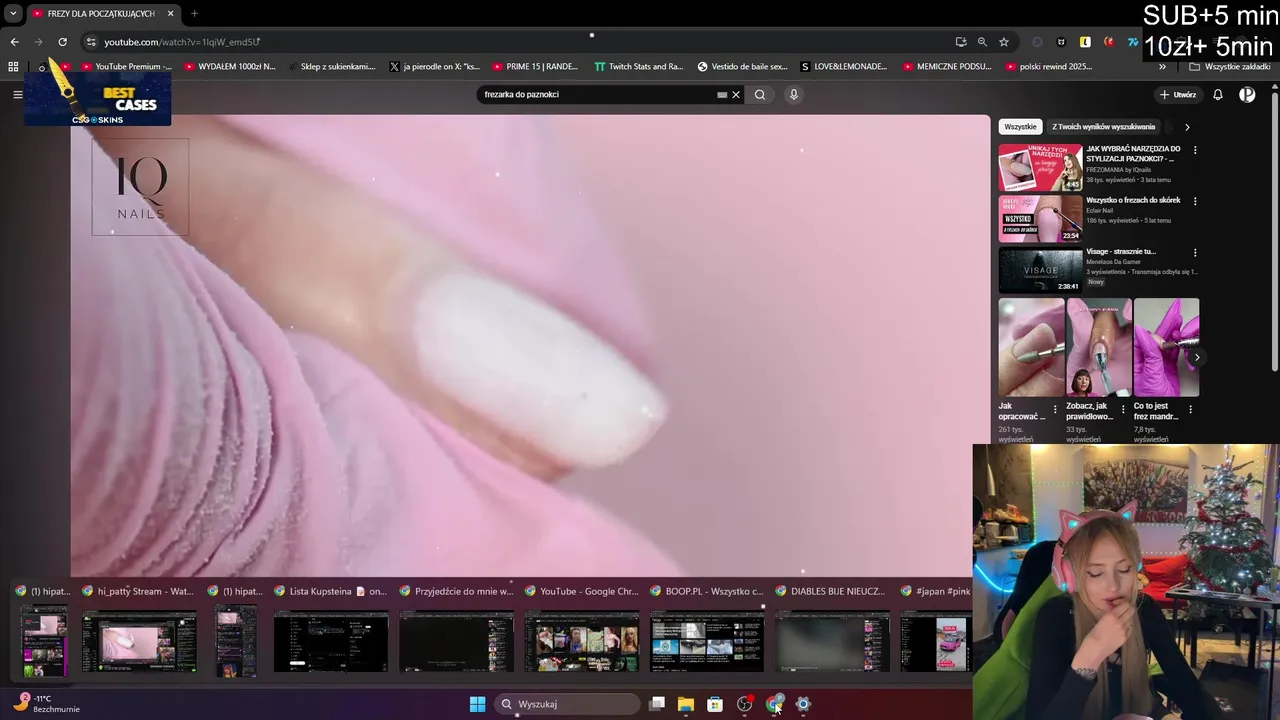Image resolution: width=1280 pixels, height=720 pixels.
Task: Close the FREZY DLA POCZĄTKUJĄCYCH tab
Action: click(170, 14)
